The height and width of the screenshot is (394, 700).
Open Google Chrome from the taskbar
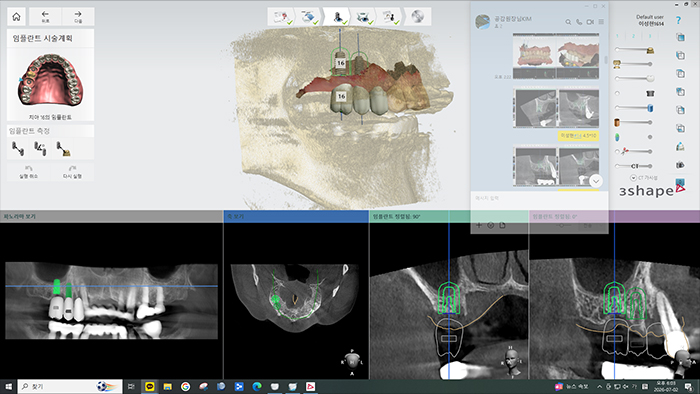point(185,386)
